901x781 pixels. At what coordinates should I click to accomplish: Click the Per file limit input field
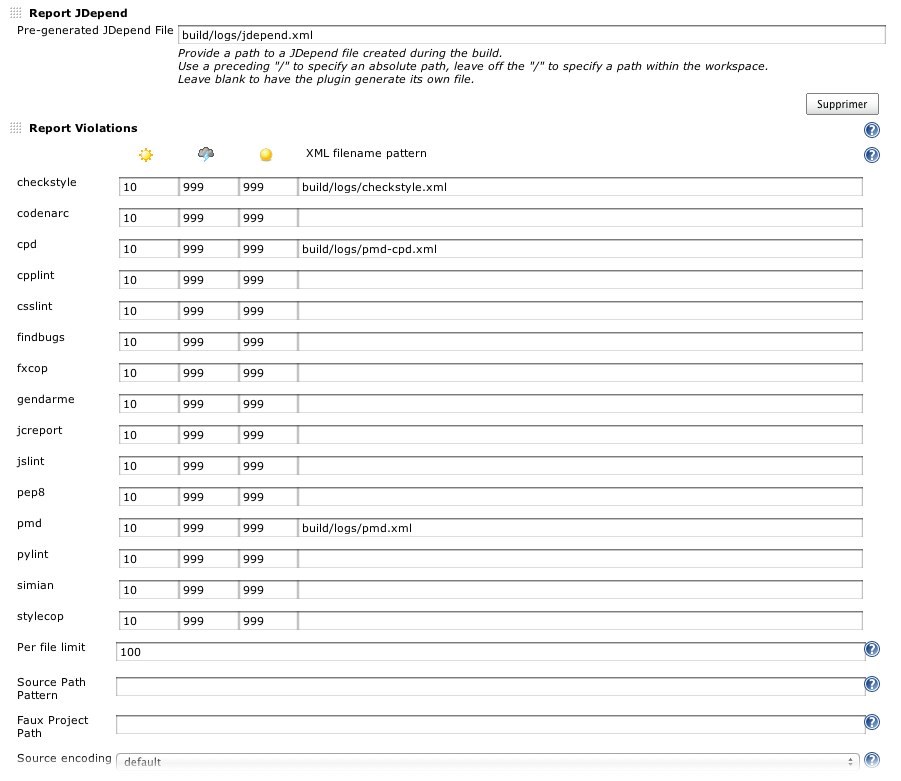pos(488,652)
